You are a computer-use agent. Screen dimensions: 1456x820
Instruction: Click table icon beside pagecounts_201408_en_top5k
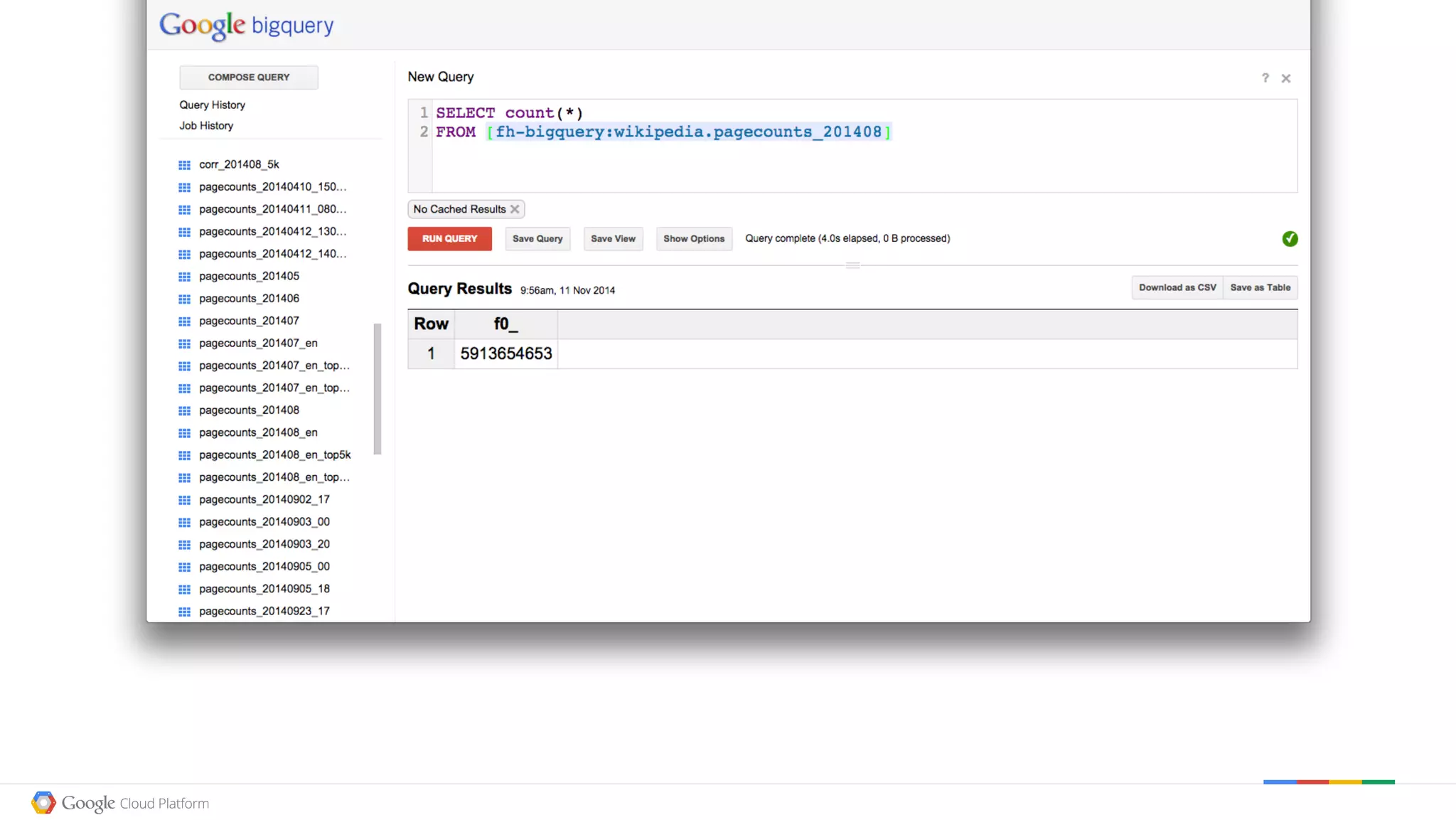(x=184, y=455)
